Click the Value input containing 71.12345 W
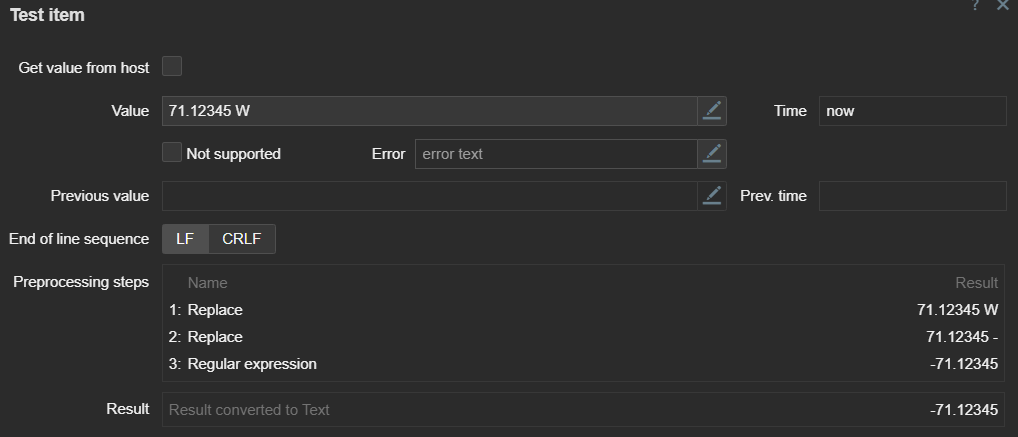 [x=429, y=111]
